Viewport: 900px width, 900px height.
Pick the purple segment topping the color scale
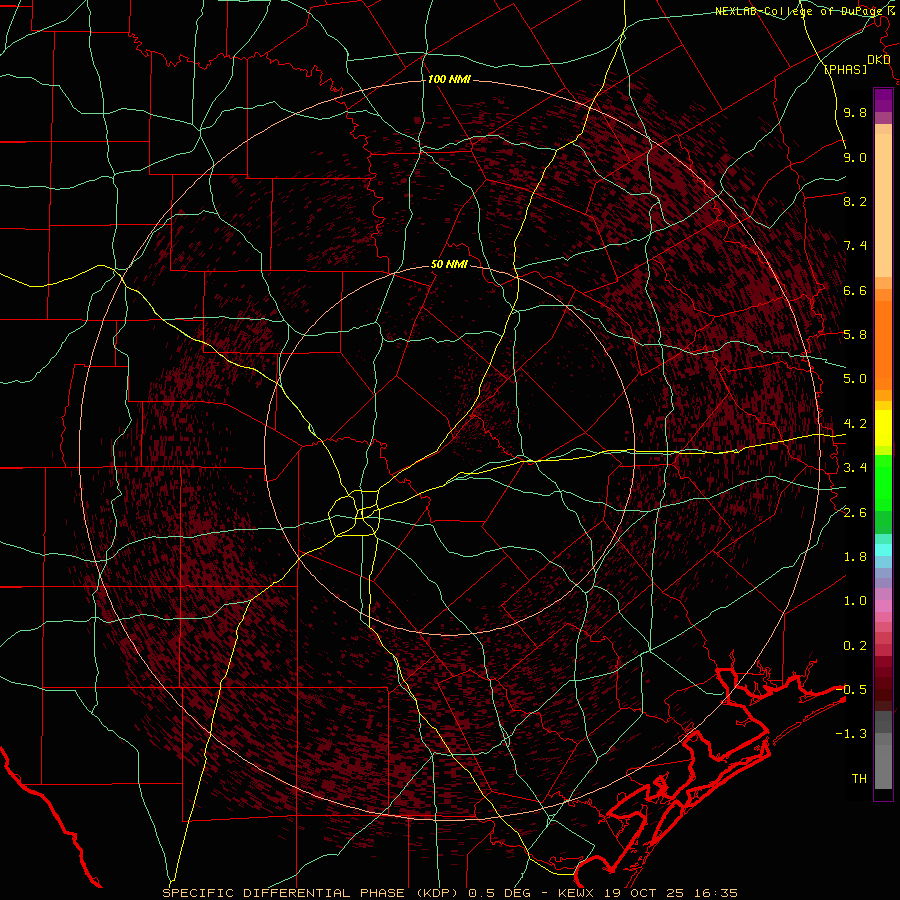[x=883, y=100]
